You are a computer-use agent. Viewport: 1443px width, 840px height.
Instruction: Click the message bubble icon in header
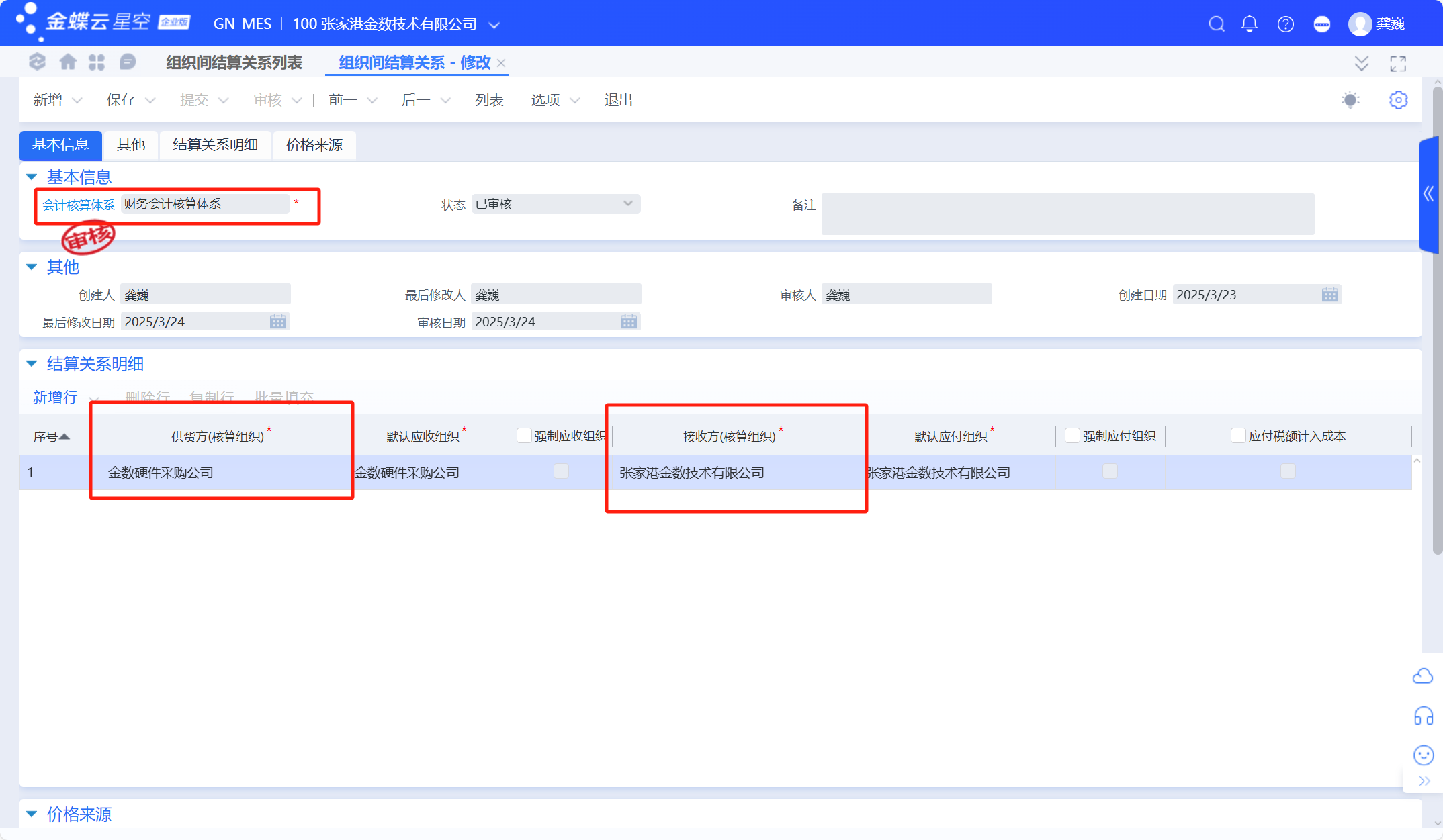(x=1321, y=24)
